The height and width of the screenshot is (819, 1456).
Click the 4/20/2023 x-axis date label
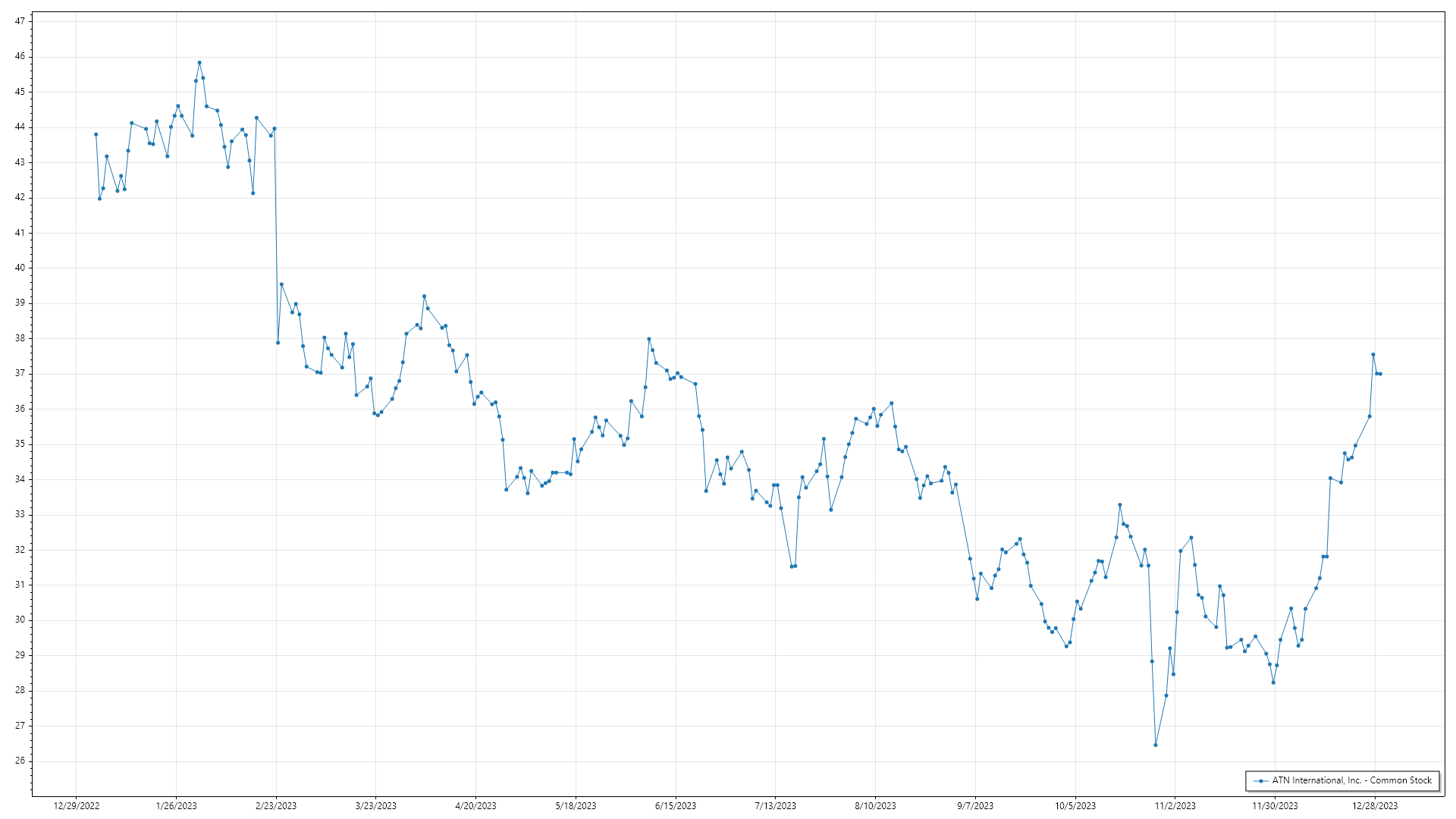[475, 806]
